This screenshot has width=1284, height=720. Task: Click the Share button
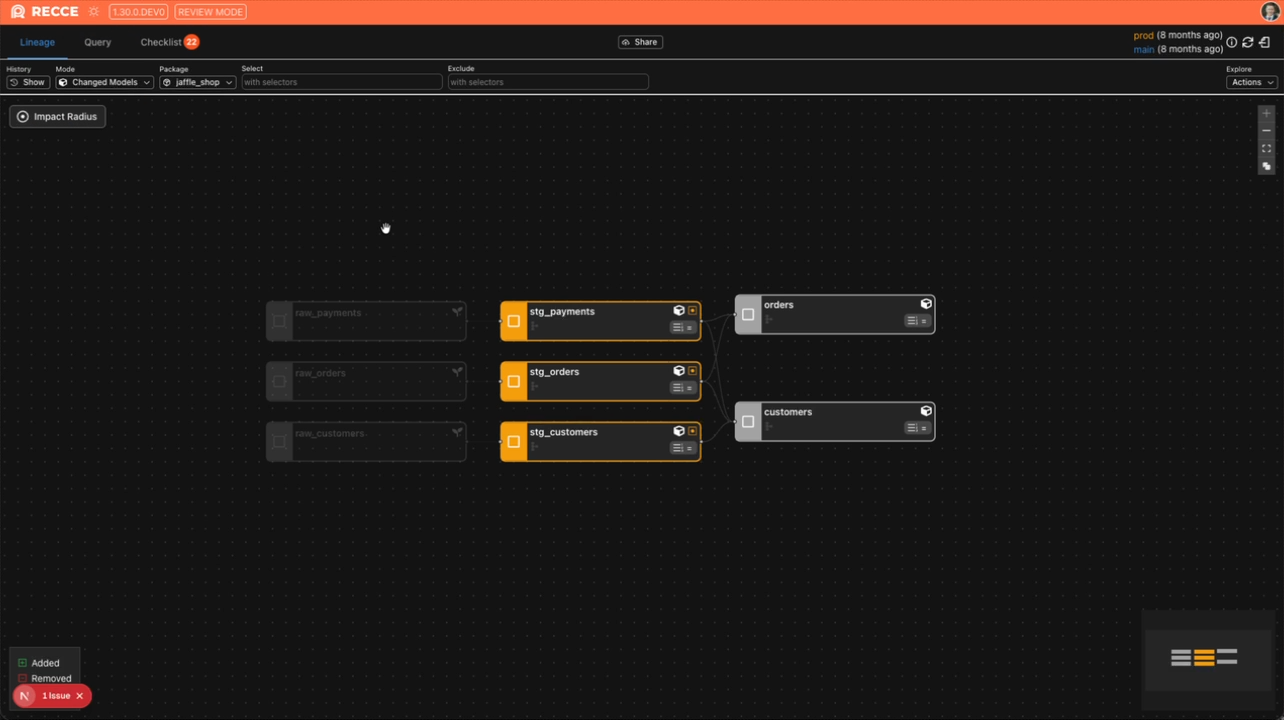point(640,41)
